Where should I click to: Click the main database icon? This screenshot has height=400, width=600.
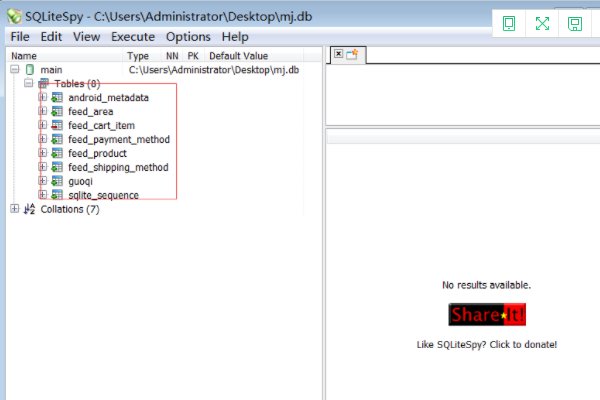click(29, 70)
